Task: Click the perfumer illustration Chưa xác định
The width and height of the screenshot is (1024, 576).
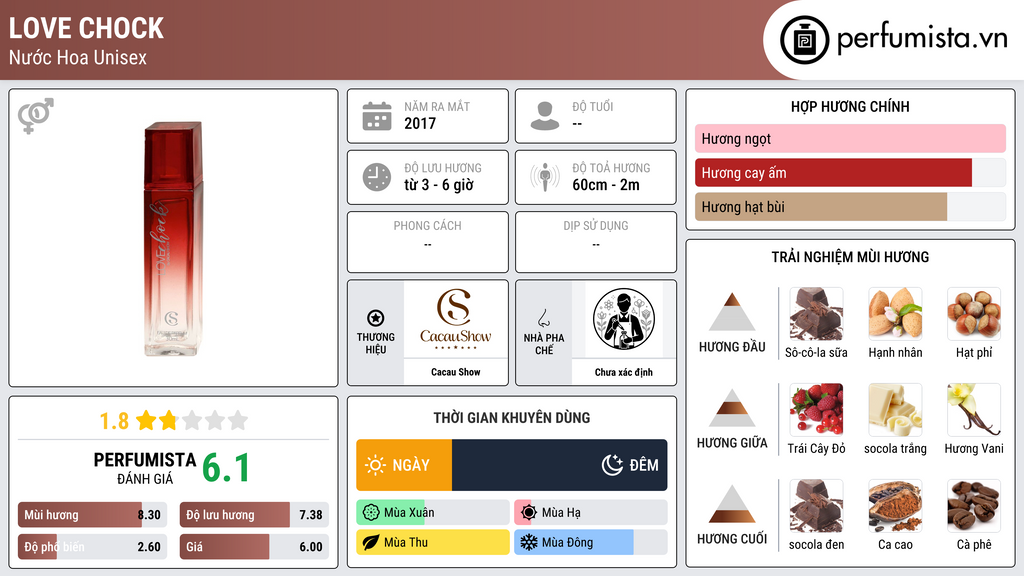Action: [x=624, y=319]
